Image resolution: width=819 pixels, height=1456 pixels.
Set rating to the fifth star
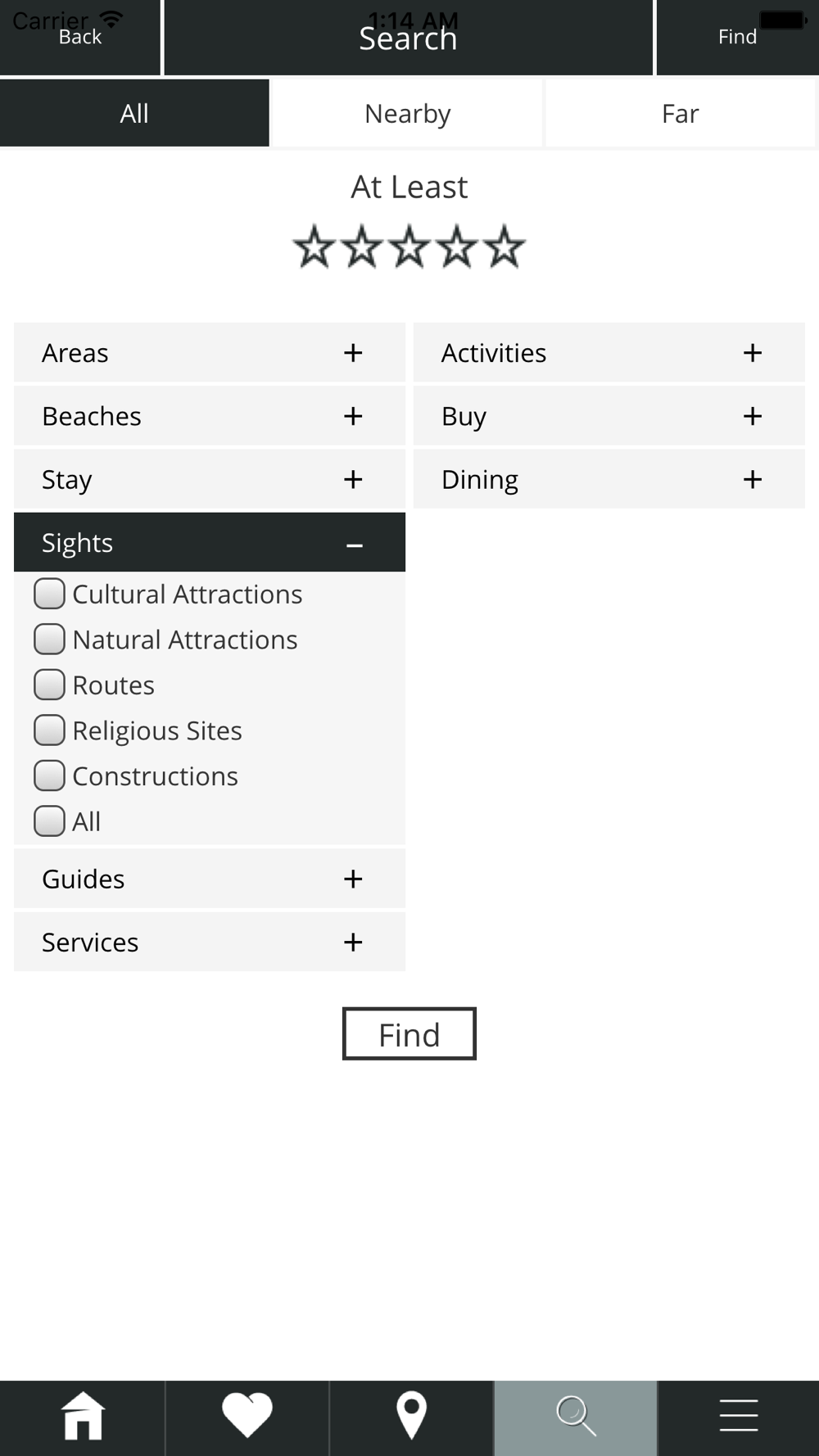click(x=505, y=247)
